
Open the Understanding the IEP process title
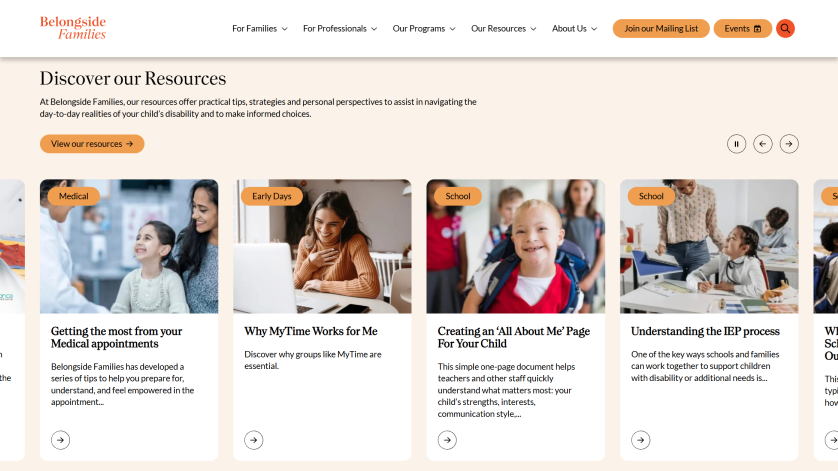[x=705, y=331]
